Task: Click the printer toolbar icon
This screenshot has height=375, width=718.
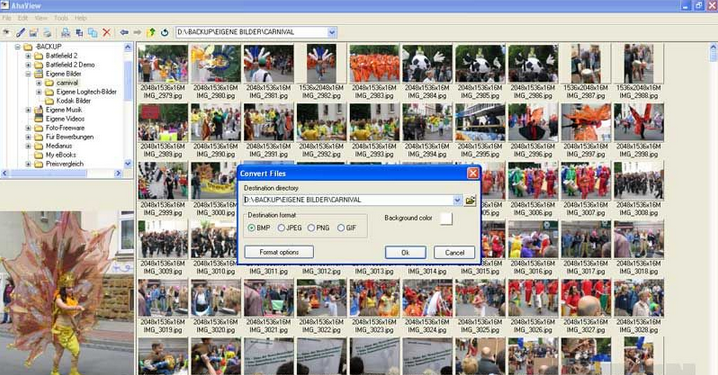Action: point(47,33)
